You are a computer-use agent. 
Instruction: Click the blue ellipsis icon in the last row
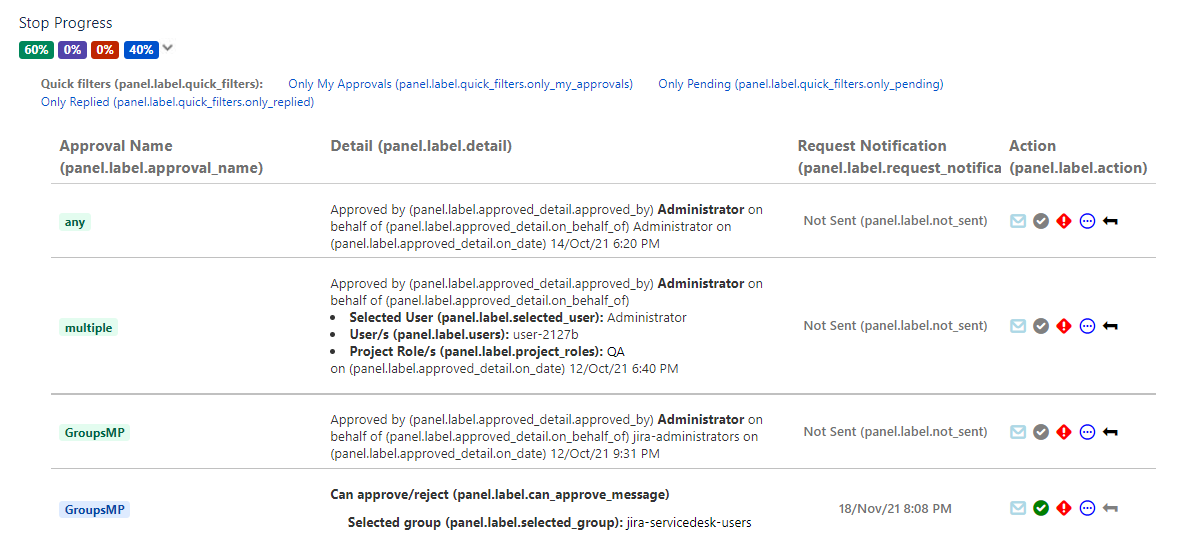1088,508
